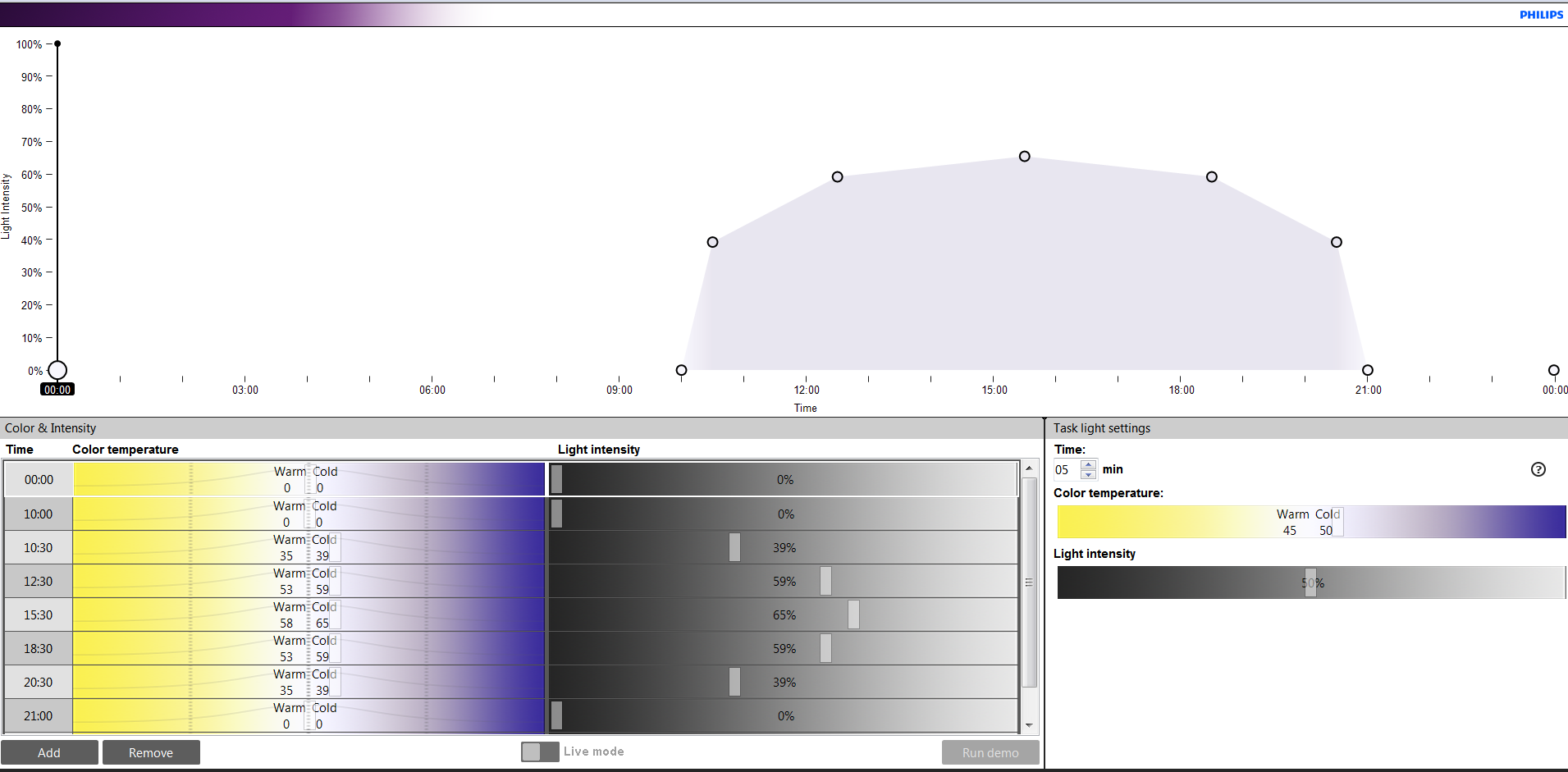Click the 00:00 timeline cursor marker
The height and width of the screenshot is (772, 1568).
(x=57, y=371)
